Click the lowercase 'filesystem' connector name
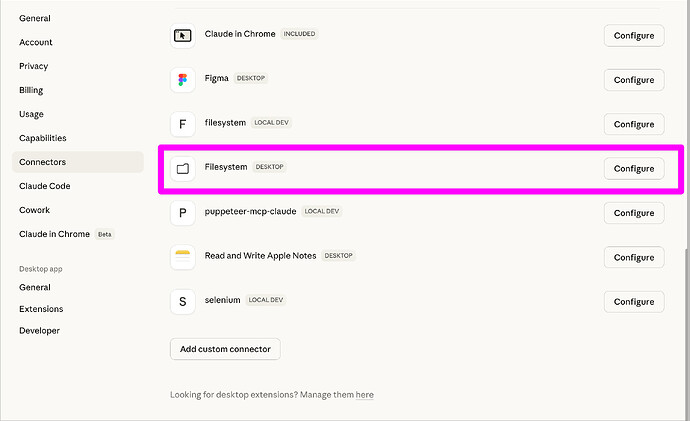Viewport: 690px width, 421px height. pyautogui.click(x=225, y=123)
